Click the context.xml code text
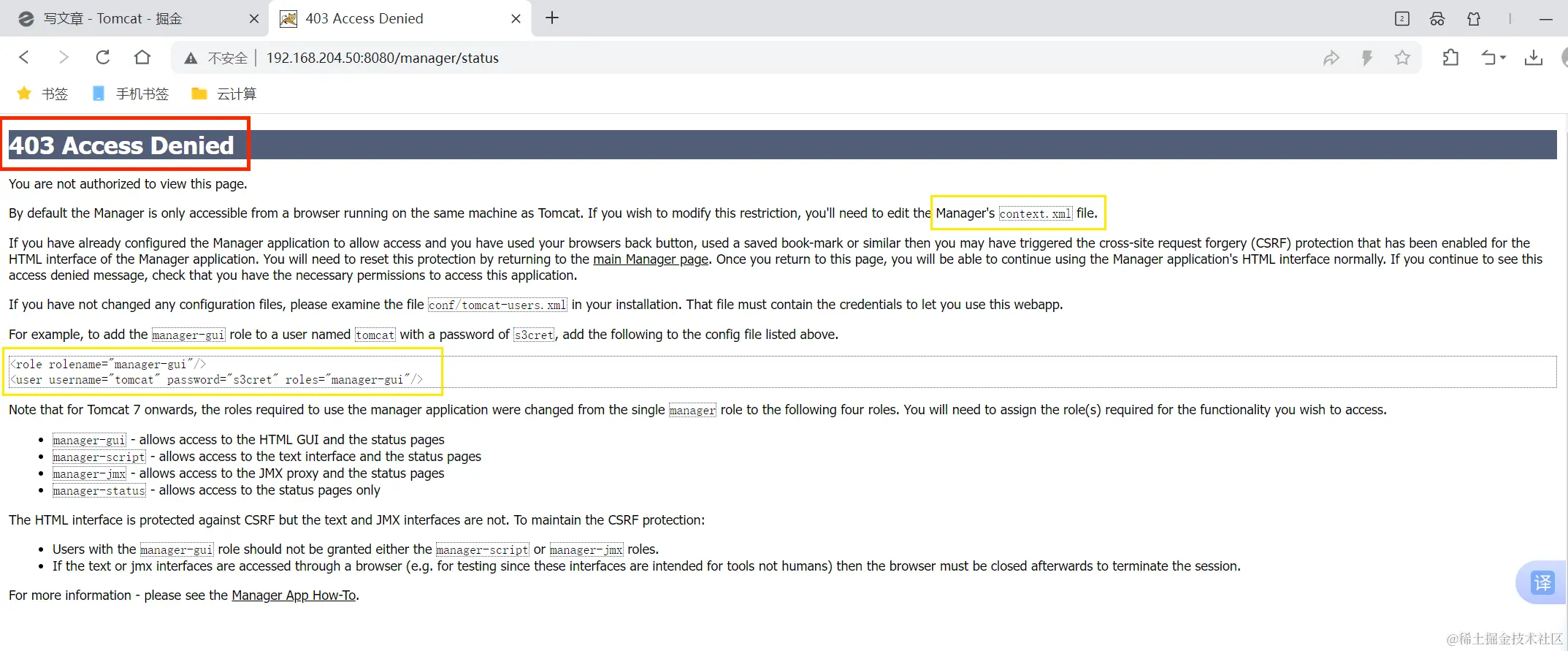1568x651 pixels. (1035, 214)
